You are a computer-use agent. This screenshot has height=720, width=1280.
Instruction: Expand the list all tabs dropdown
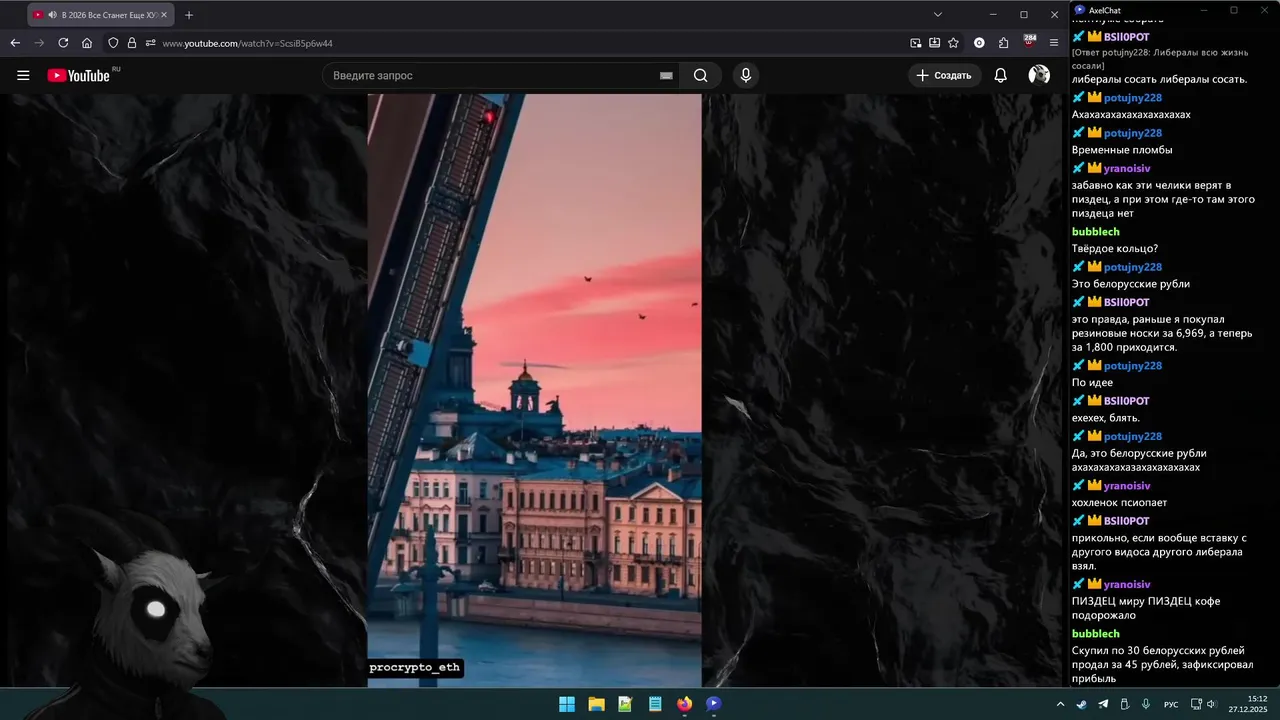[x=938, y=15]
